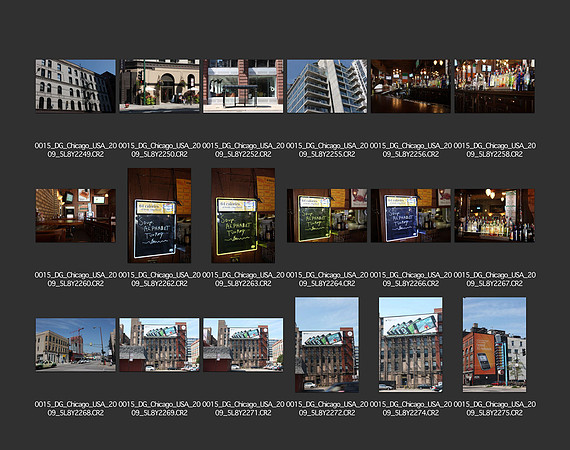Select close-up billboard thumbnail 5L8Y2274.CR2
The width and height of the screenshot is (570, 450).
pyautogui.click(x=411, y=345)
